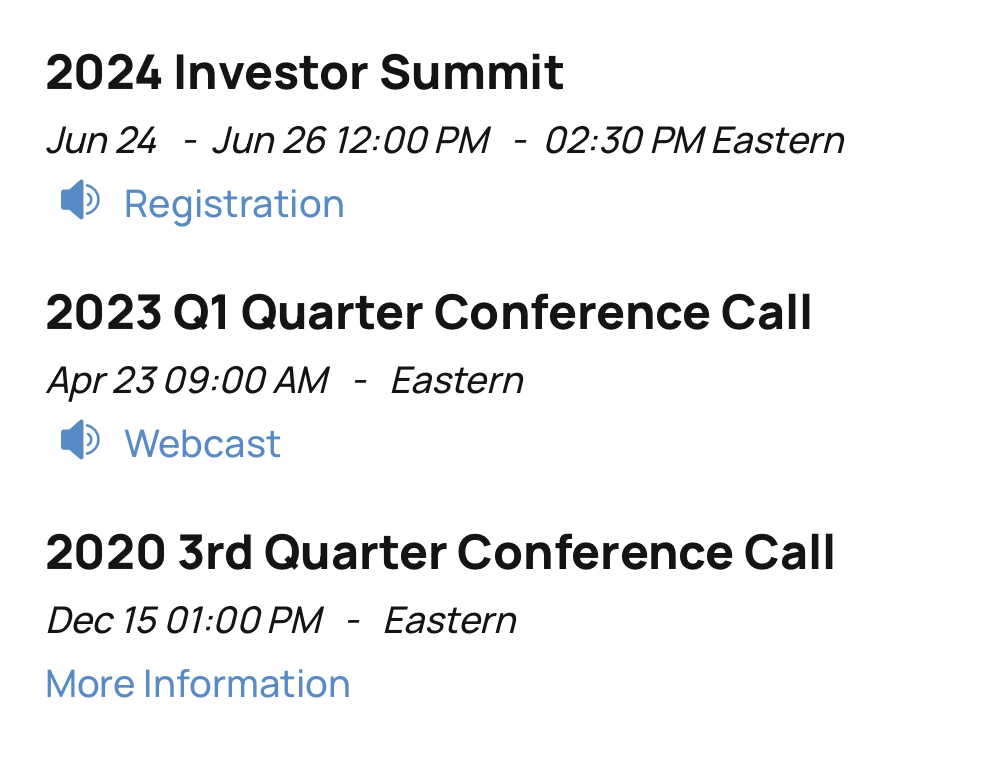Open the Webcast link
The height and width of the screenshot is (764, 990).
[202, 443]
